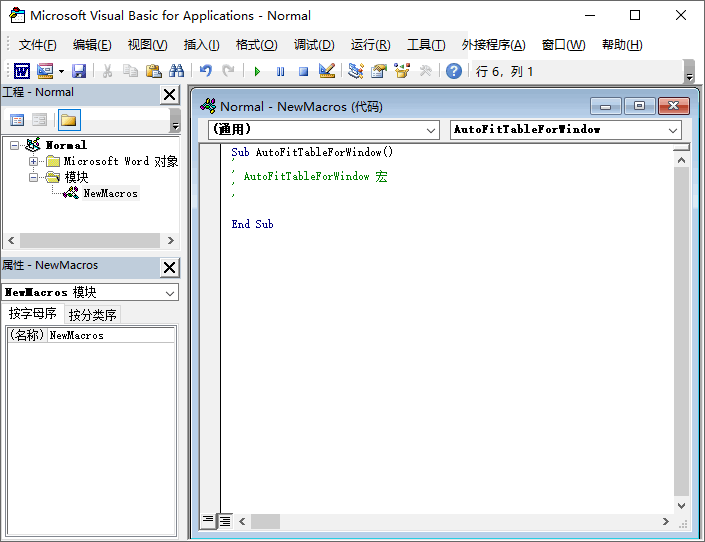Screen dimensions: 705x542
Task: Open the 格式(O) menu
Action: [256, 45]
